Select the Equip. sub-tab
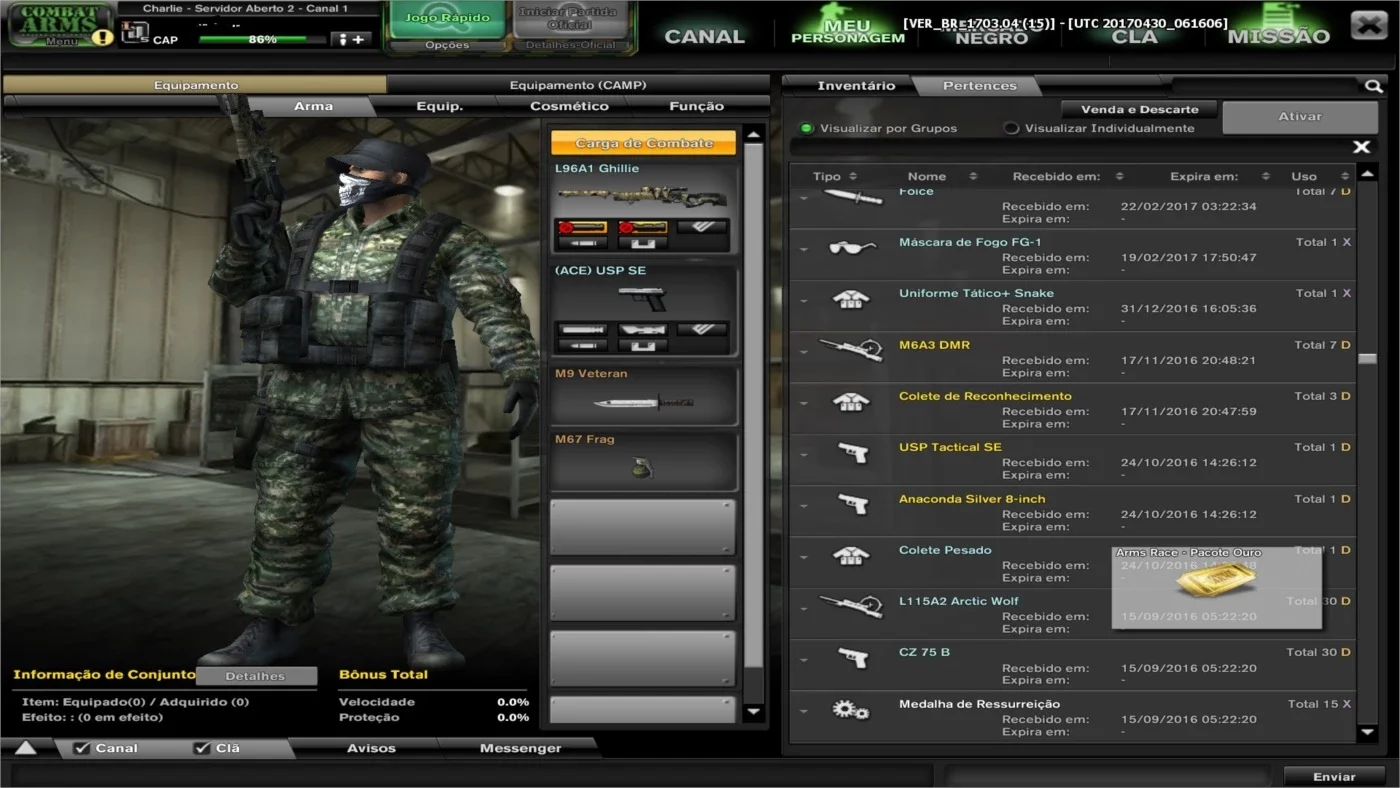 [439, 106]
